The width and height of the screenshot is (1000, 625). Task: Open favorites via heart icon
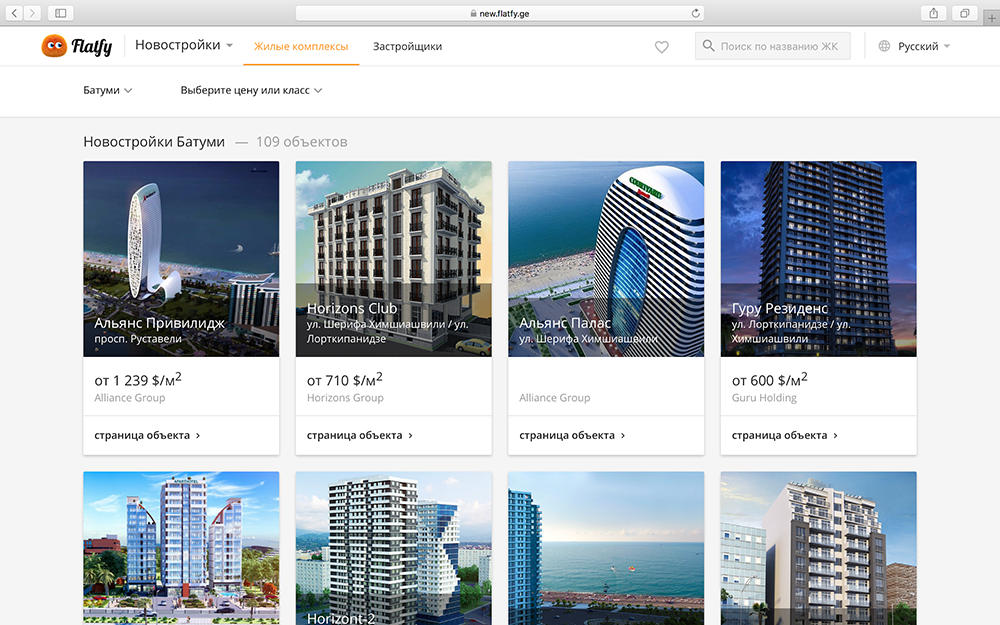(661, 47)
